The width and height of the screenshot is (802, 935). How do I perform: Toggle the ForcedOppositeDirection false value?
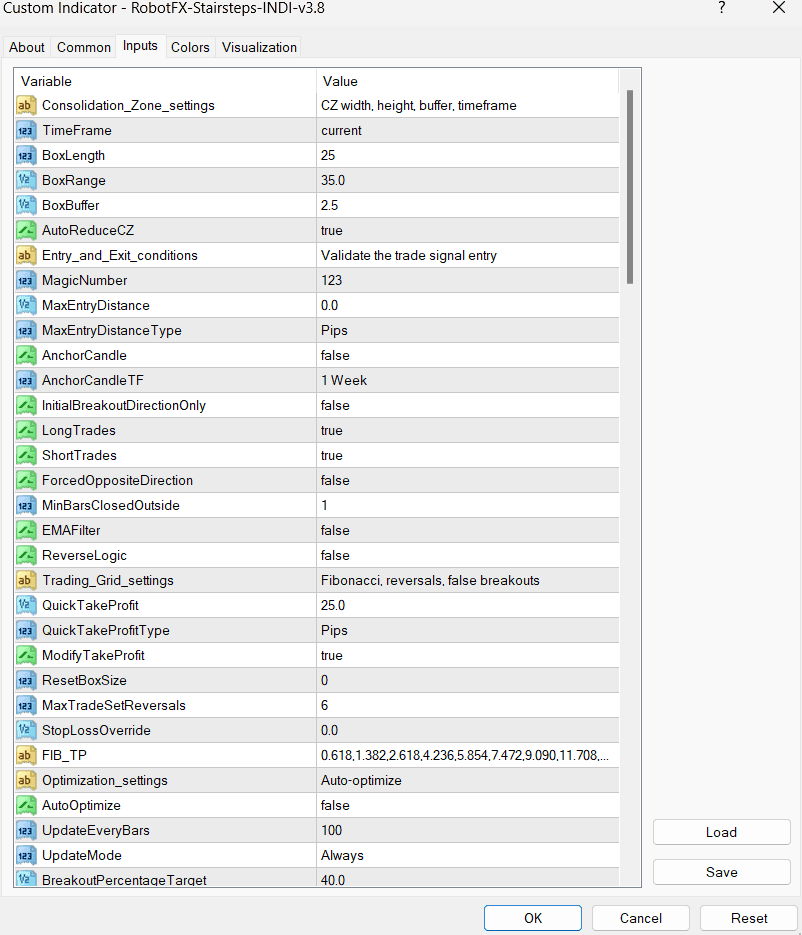coord(468,481)
